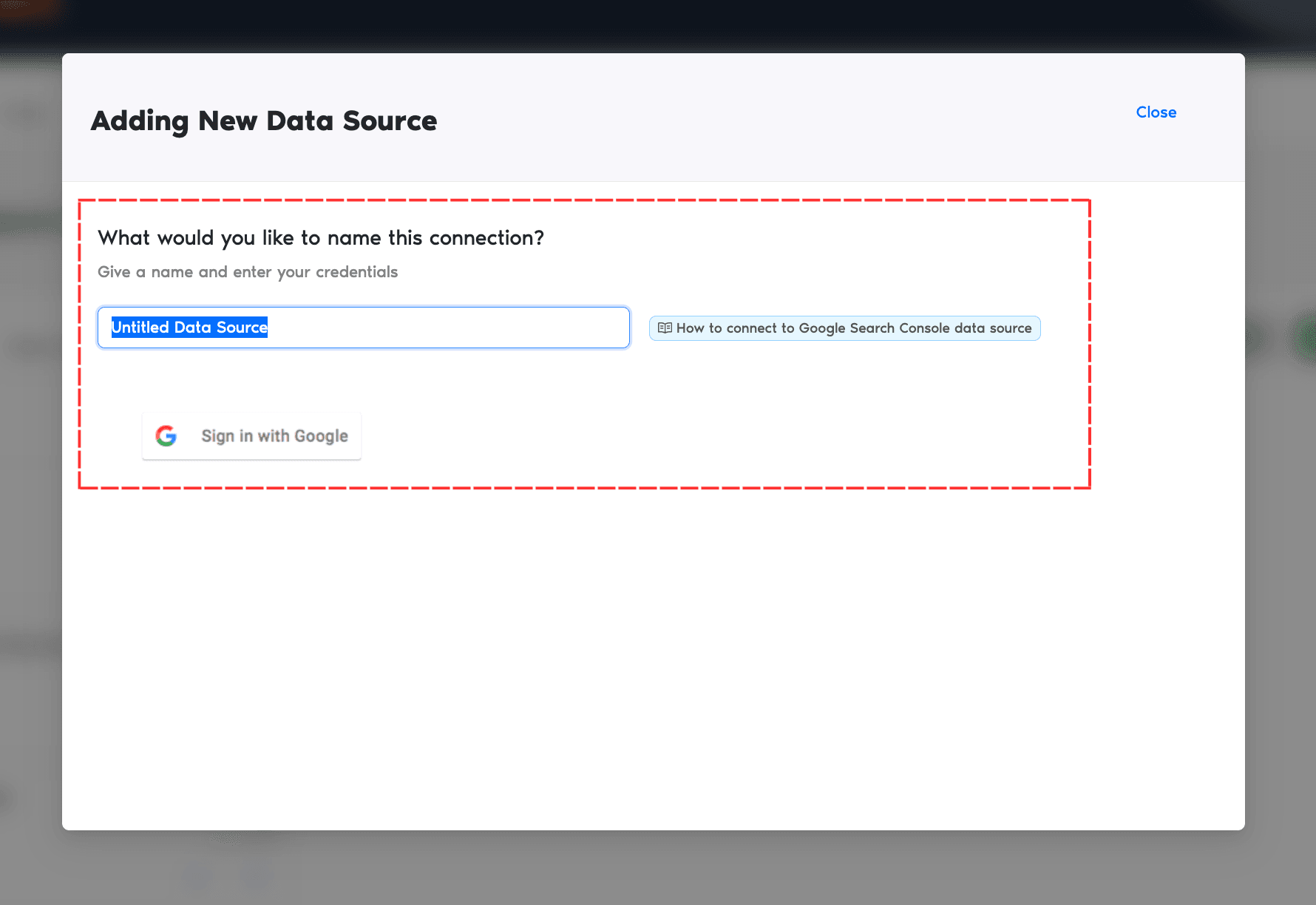
Task: Click the dark backdrop strip above the dialog
Action: [658, 26]
